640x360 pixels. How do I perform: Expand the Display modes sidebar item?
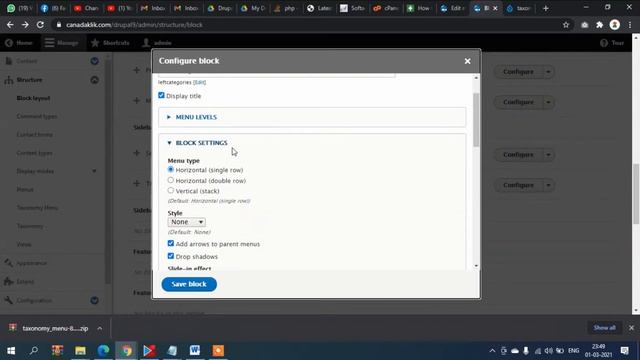click(x=94, y=171)
